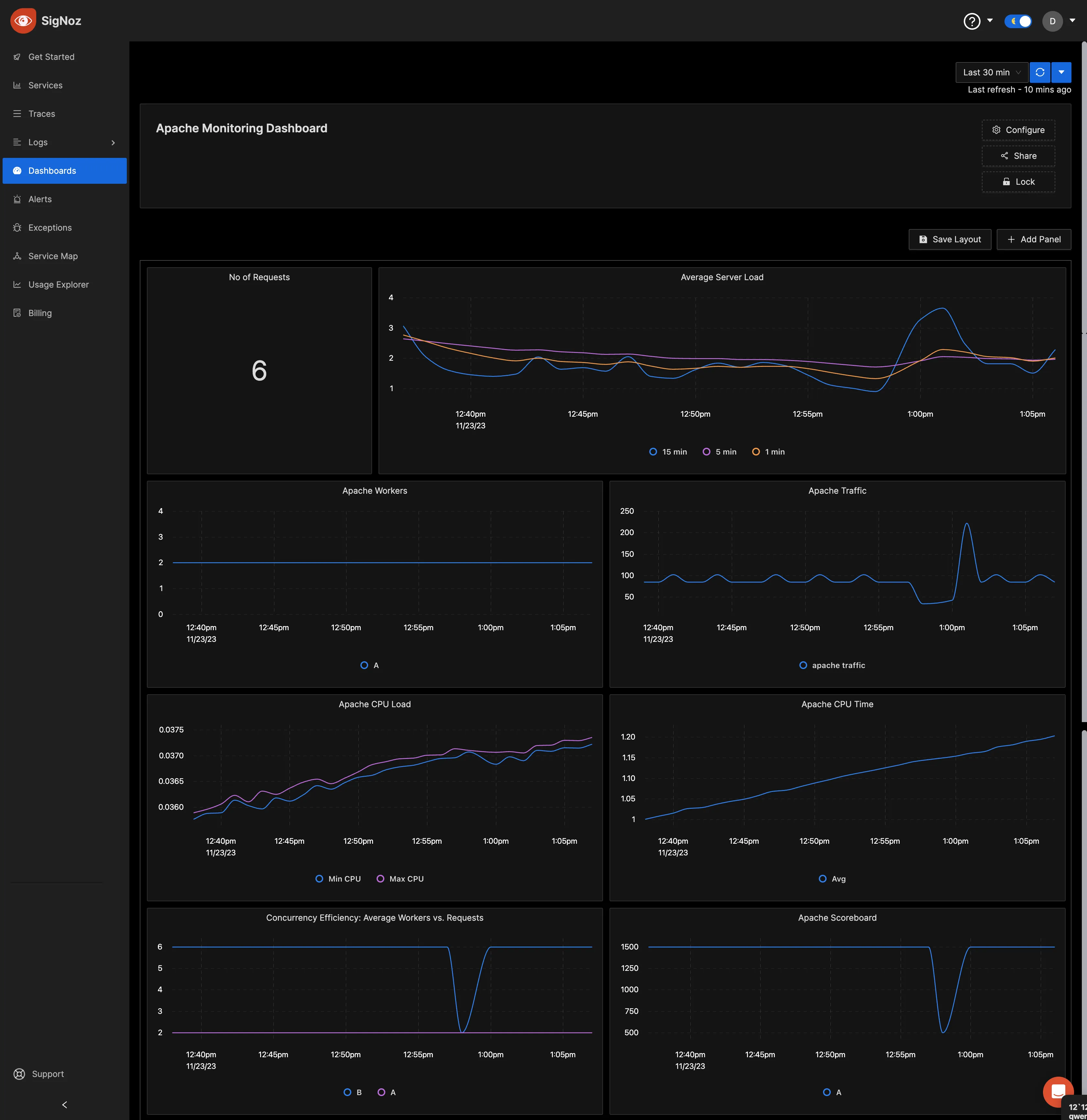The image size is (1087, 1120).
Task: Open Services in the sidebar
Action: pyautogui.click(x=65, y=86)
